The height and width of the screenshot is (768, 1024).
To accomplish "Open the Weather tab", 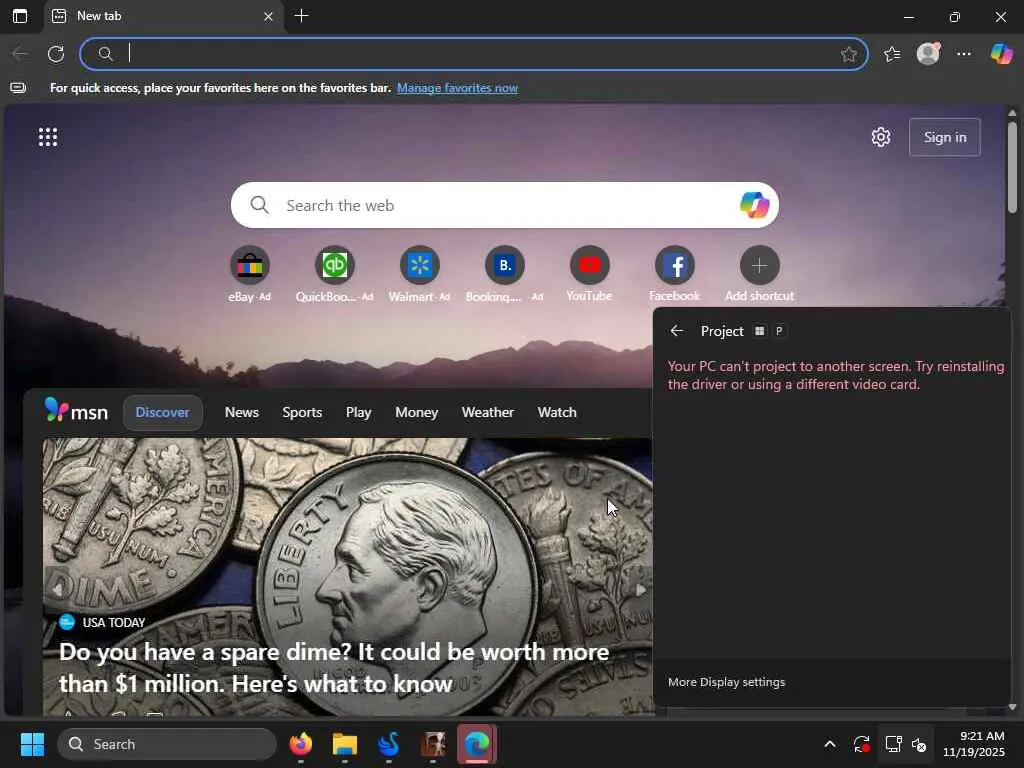I will pyautogui.click(x=488, y=413).
